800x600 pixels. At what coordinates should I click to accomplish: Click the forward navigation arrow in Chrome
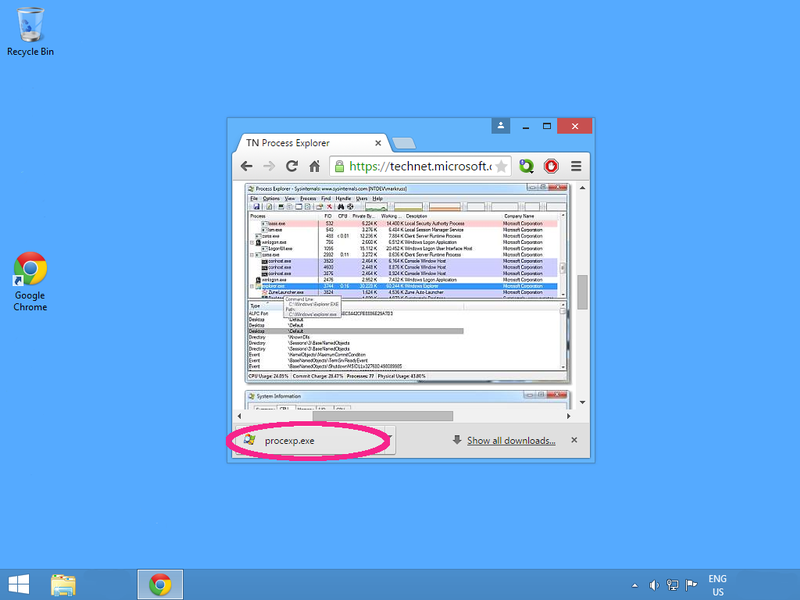click(269, 166)
